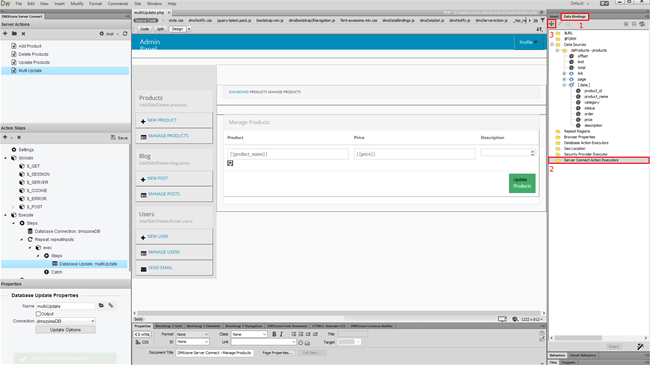The width and height of the screenshot is (650, 365).
Task: Click the MANAGE PRODUCTS link
Action: (x=168, y=136)
